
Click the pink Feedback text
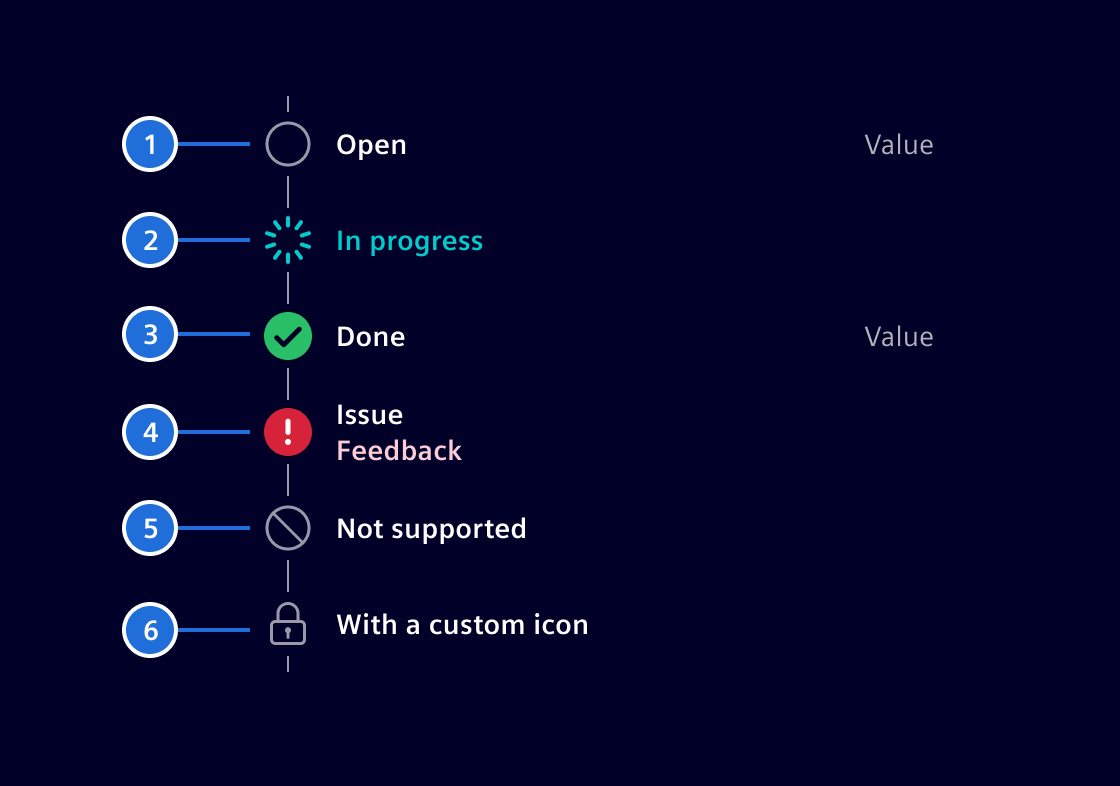click(399, 451)
